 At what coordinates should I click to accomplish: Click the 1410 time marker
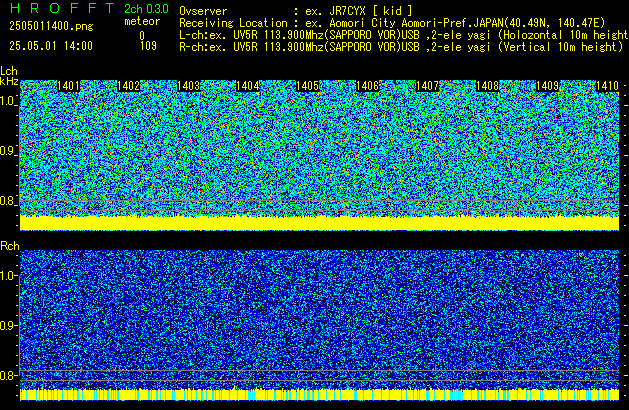(x=607, y=86)
